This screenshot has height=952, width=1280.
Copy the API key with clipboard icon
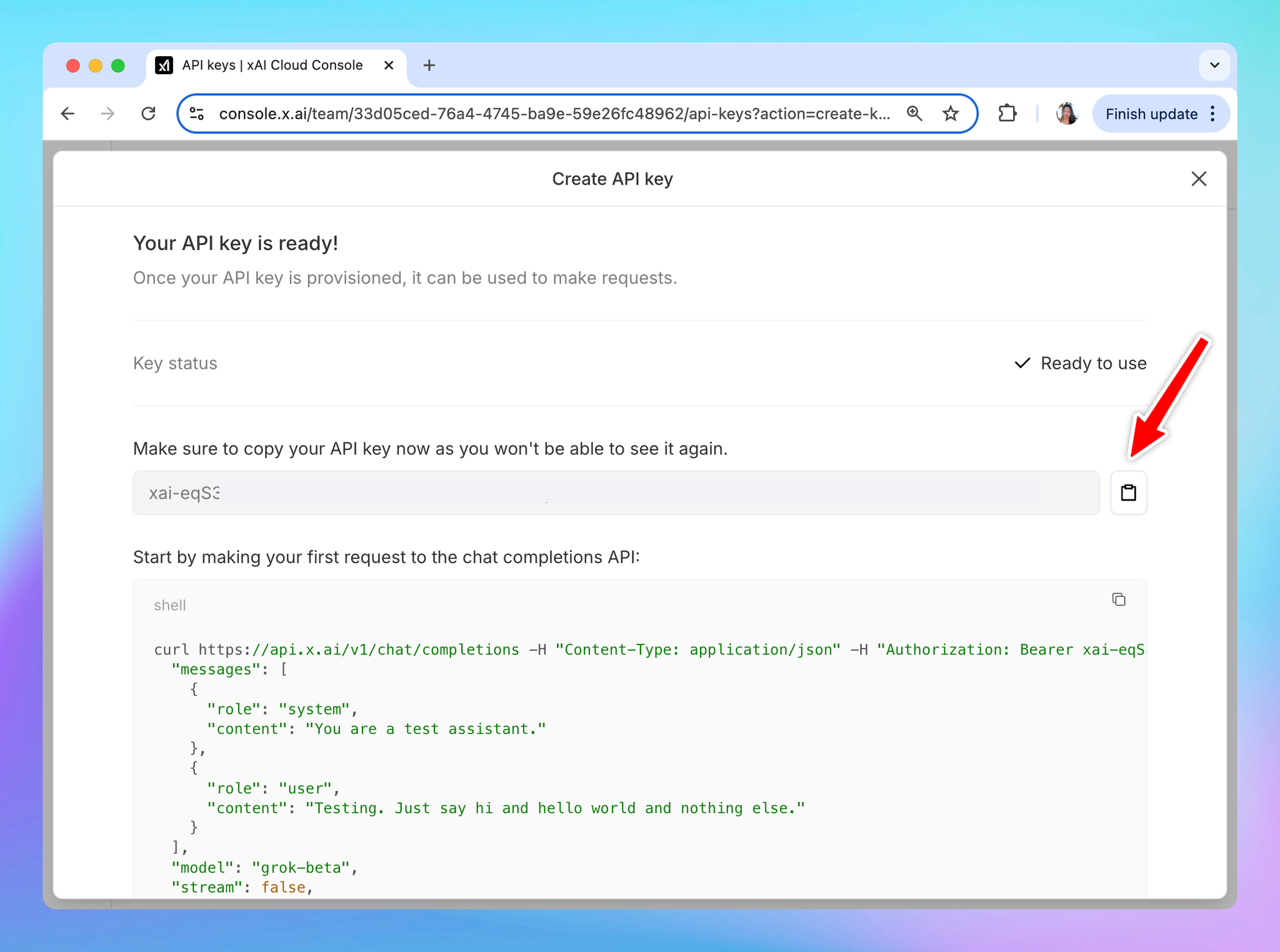tap(1127, 493)
